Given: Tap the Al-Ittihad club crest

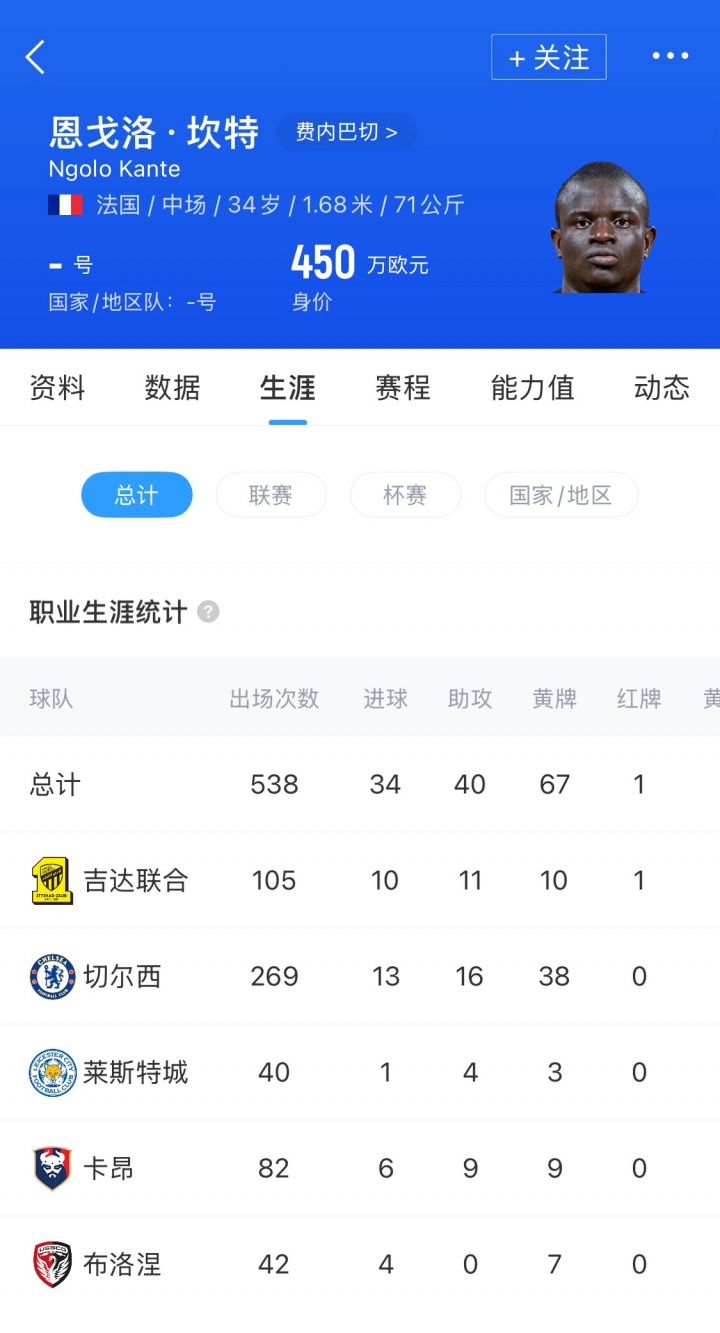Looking at the screenshot, I should (52, 881).
